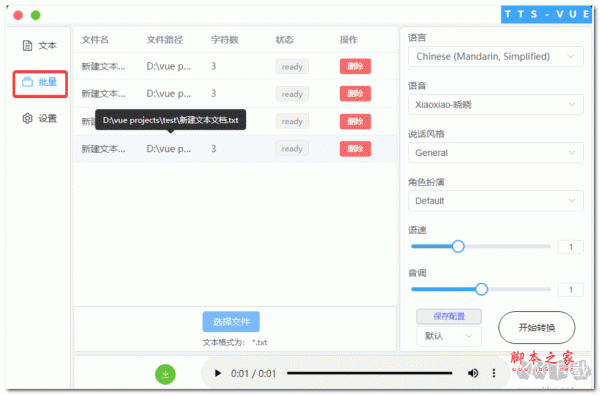This screenshot has width=600, height=395.
Task: Click the fourth row file path D:\vue p...
Action: click(169, 149)
